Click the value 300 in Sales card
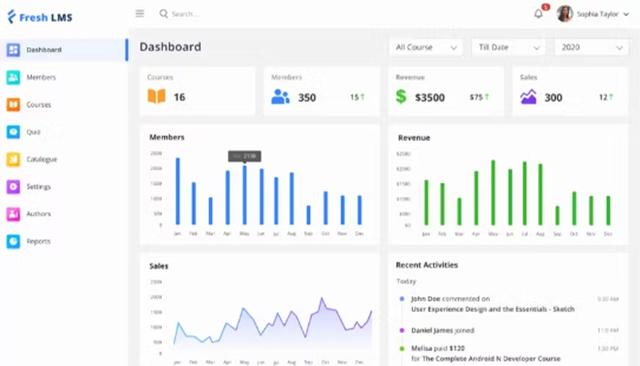The width and height of the screenshot is (640, 366). 553,98
